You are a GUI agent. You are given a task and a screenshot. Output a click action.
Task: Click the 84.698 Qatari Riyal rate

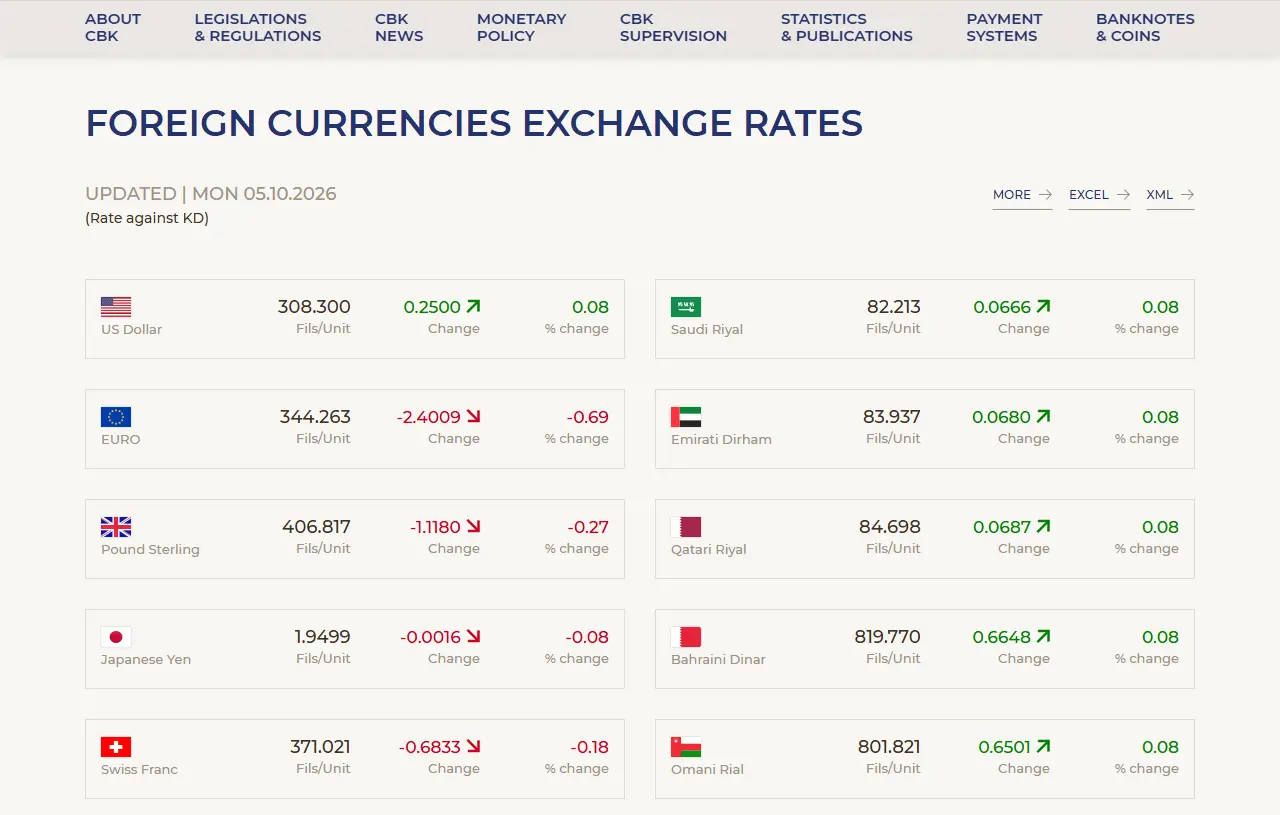click(x=890, y=527)
